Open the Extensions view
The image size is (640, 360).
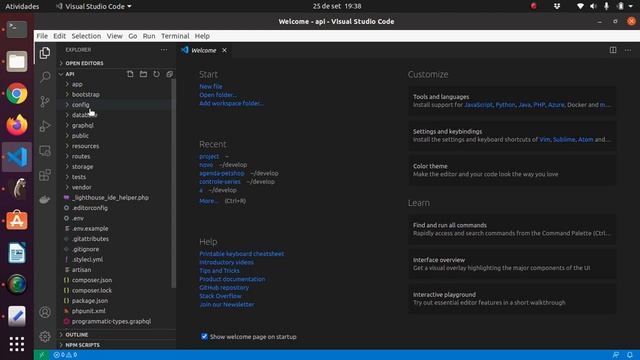tap(45, 175)
